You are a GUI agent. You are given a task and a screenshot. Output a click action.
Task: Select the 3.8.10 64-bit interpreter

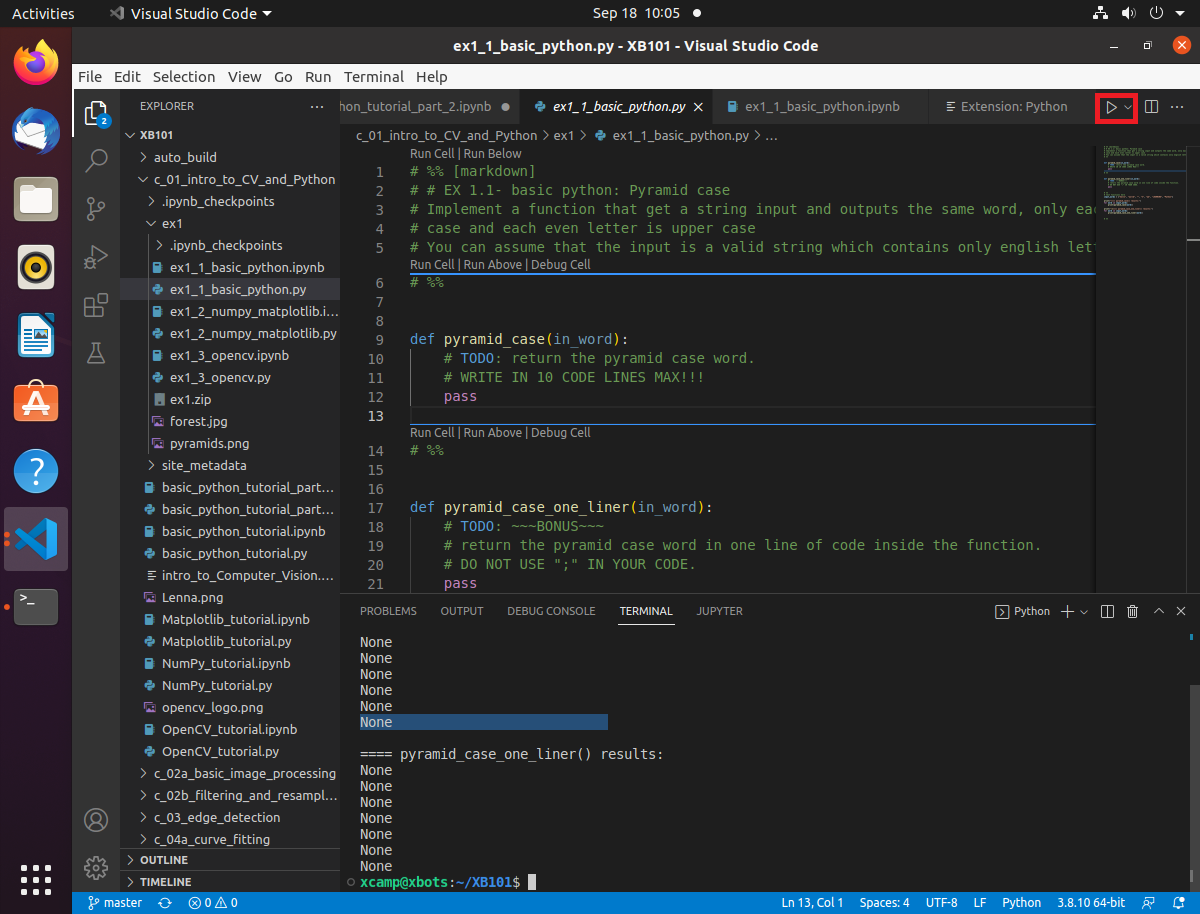point(1093,902)
